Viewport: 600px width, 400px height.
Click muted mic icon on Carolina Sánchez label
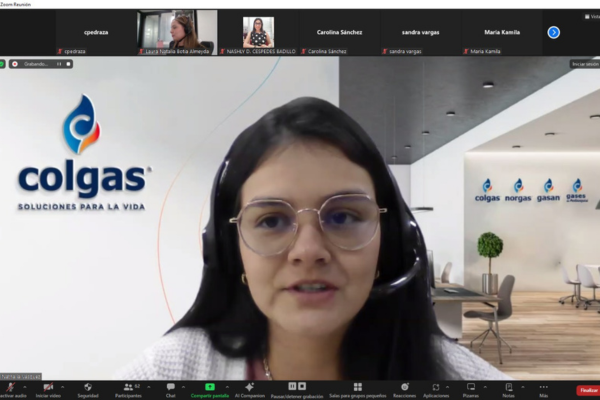coord(304,51)
